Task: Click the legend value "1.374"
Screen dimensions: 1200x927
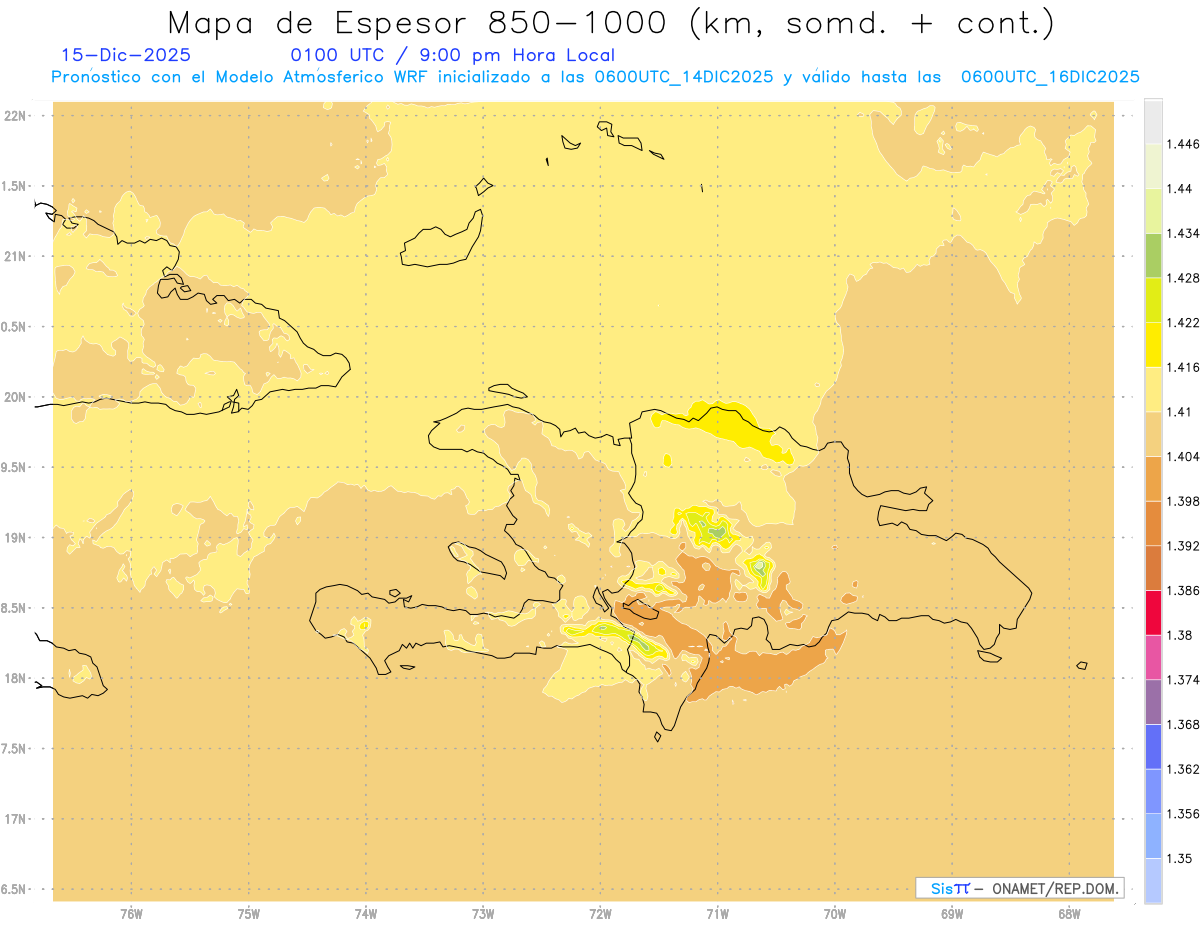Action: [1183, 680]
